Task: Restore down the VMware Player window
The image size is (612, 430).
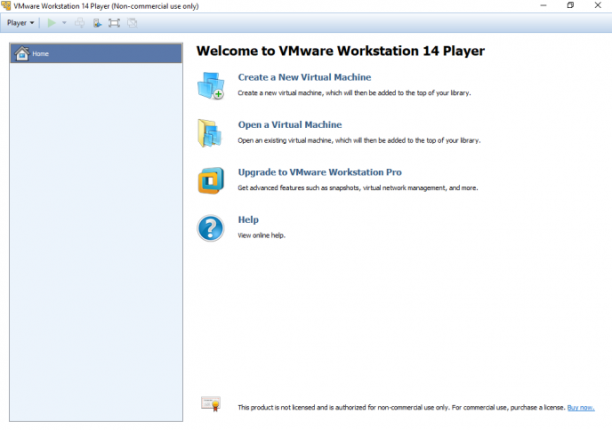Action: [x=570, y=5]
